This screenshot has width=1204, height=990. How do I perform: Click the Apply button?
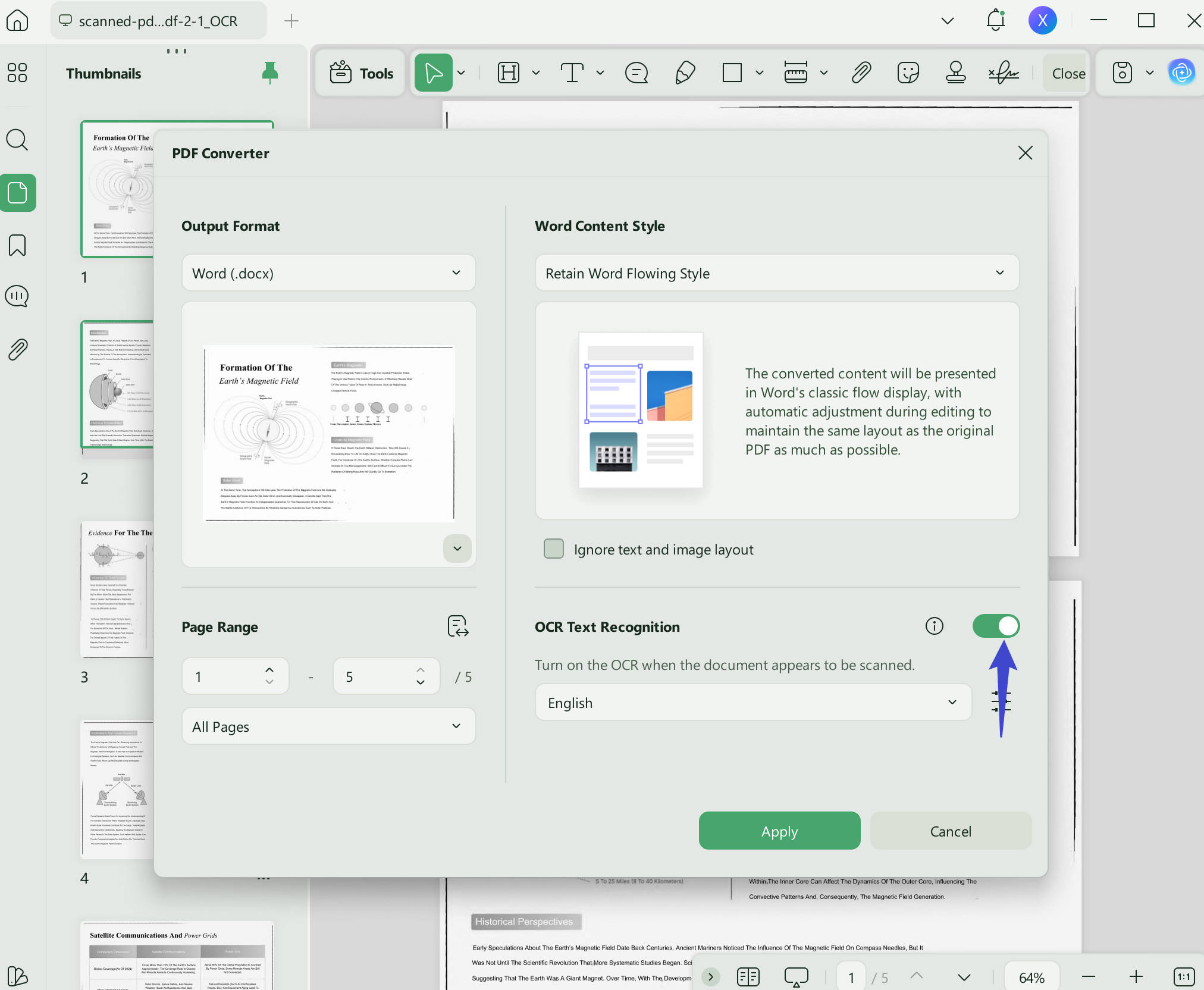pyautogui.click(x=779, y=831)
